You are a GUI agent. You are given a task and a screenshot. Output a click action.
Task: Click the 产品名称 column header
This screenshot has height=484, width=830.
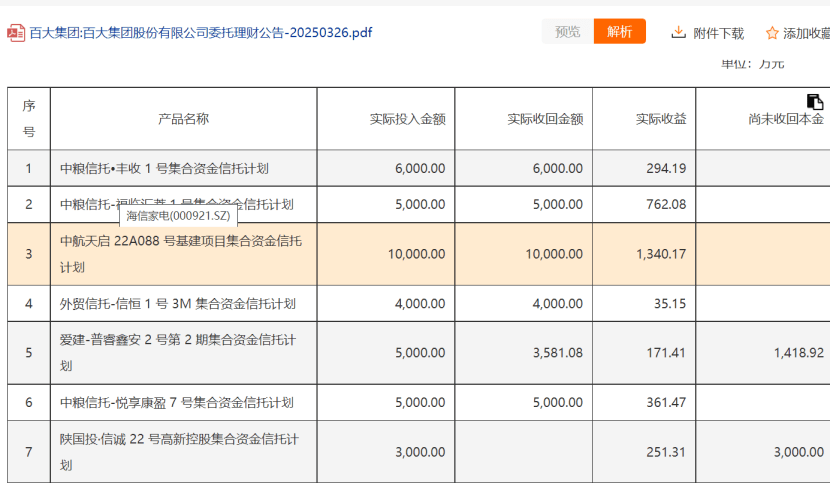[x=184, y=119]
